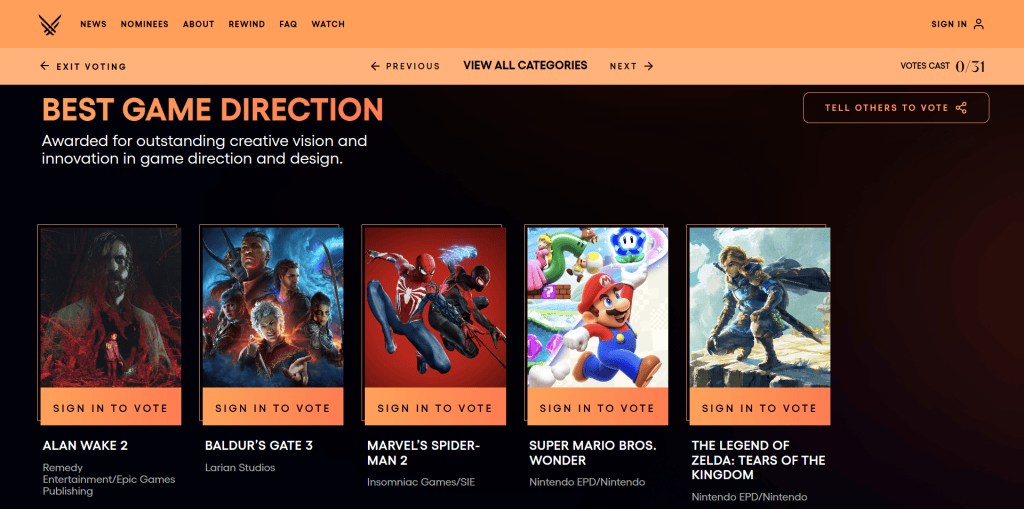Open the FAQ page
The width and height of the screenshot is (1024, 509).
pos(288,24)
